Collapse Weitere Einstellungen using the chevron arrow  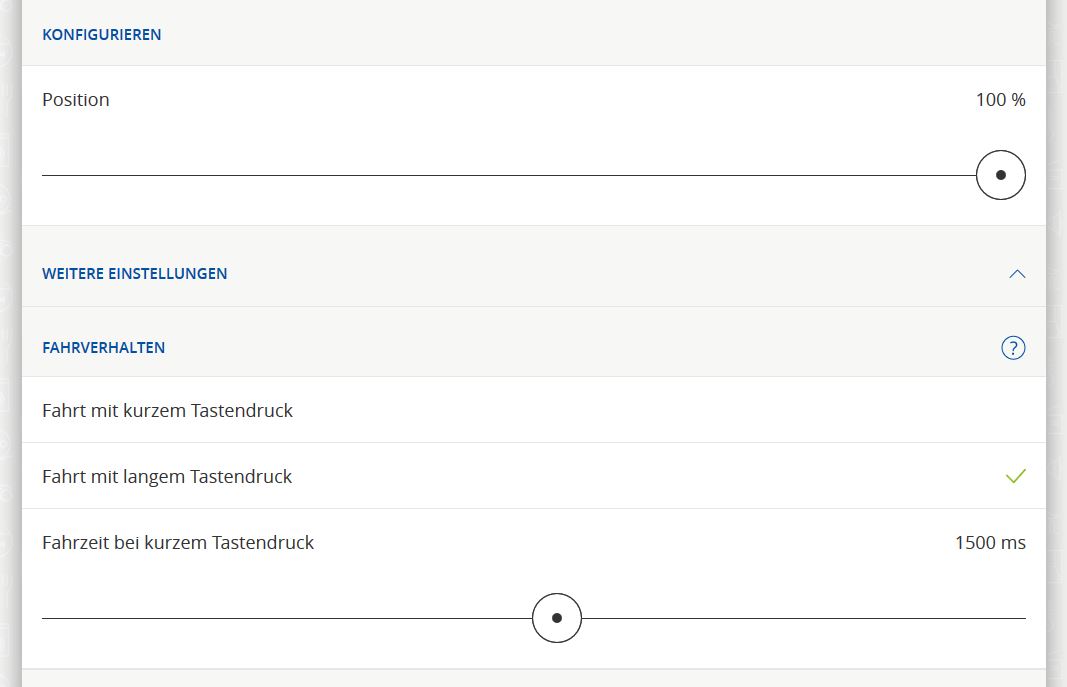(1017, 274)
